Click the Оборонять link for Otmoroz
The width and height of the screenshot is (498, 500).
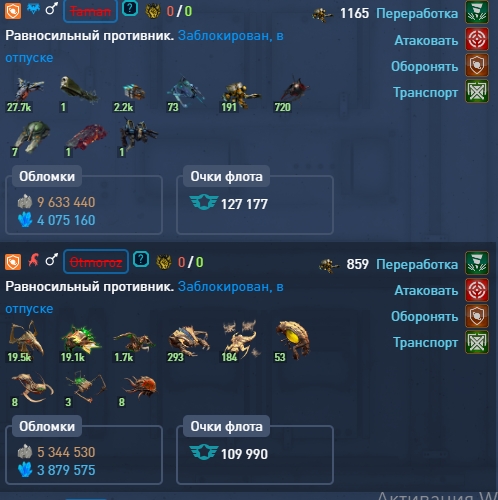point(424,316)
